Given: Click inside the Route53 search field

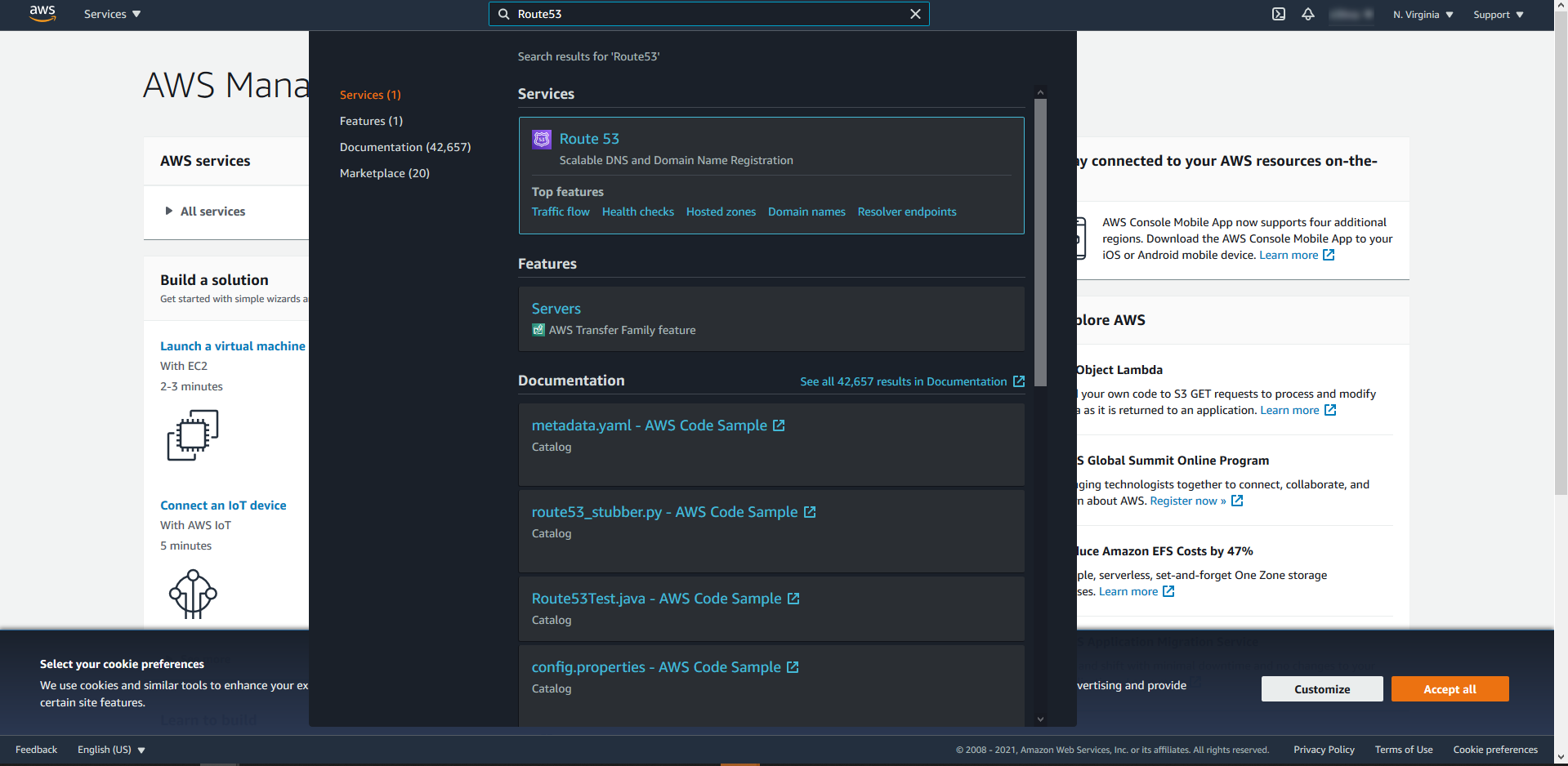Looking at the screenshot, I should [708, 14].
